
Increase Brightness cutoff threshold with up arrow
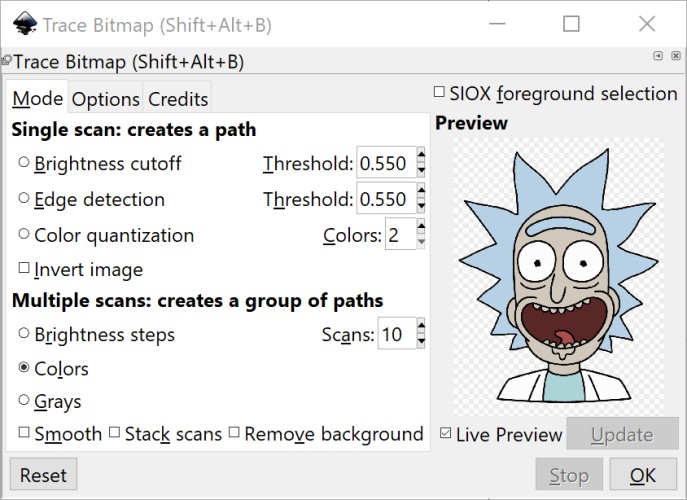pyautogui.click(x=421, y=154)
